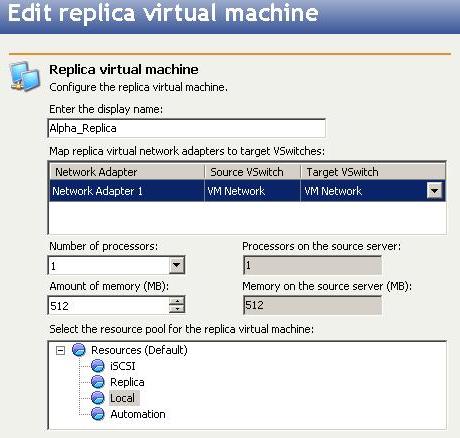
Task: Open the Number of processors dropdown
Action: (x=177, y=265)
